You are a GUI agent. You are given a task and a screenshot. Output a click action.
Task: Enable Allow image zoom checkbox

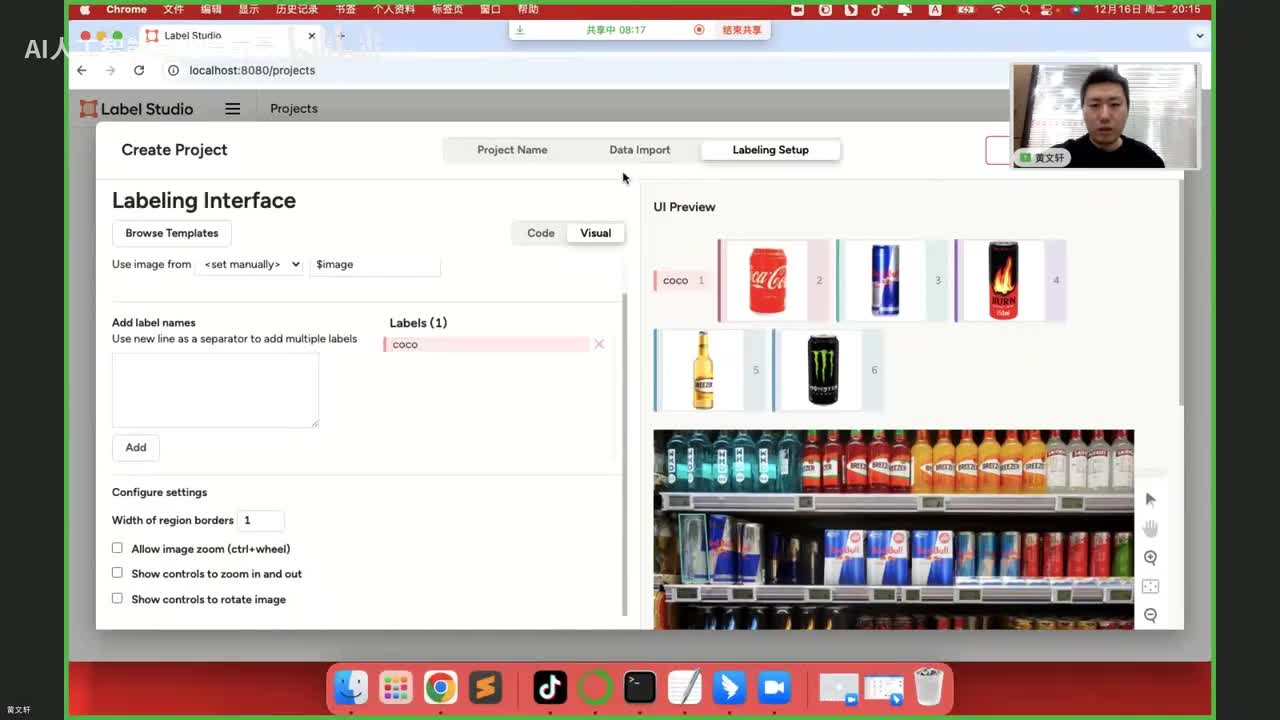tap(117, 548)
